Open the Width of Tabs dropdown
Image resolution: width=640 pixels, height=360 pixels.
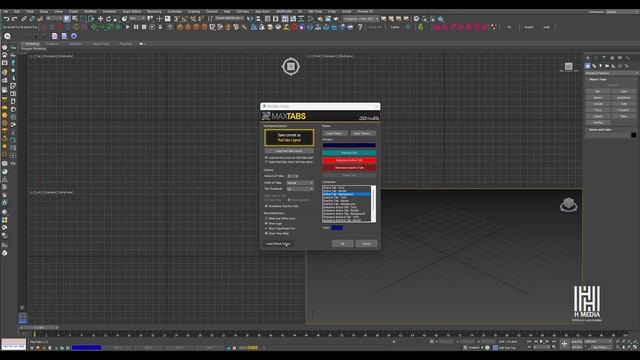pyautogui.click(x=300, y=182)
